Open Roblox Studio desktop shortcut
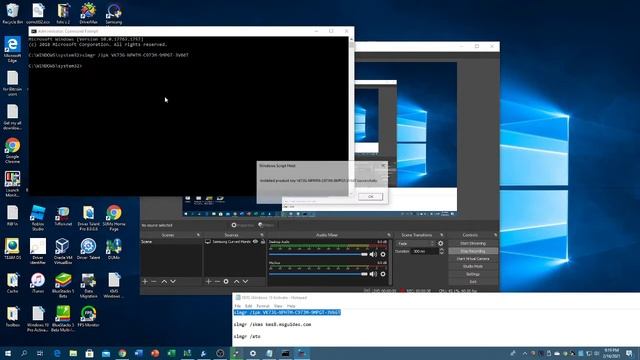 [x=38, y=218]
